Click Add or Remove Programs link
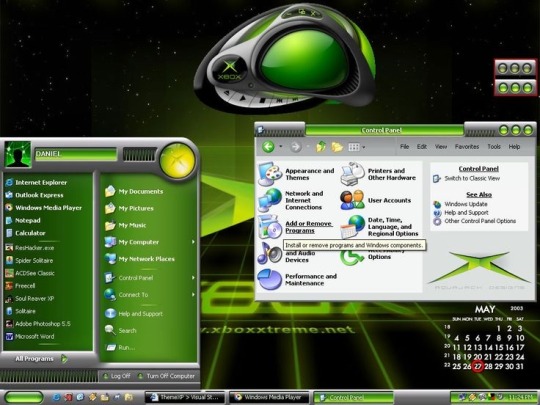Screen dimensions: 540x405 (x=309, y=227)
